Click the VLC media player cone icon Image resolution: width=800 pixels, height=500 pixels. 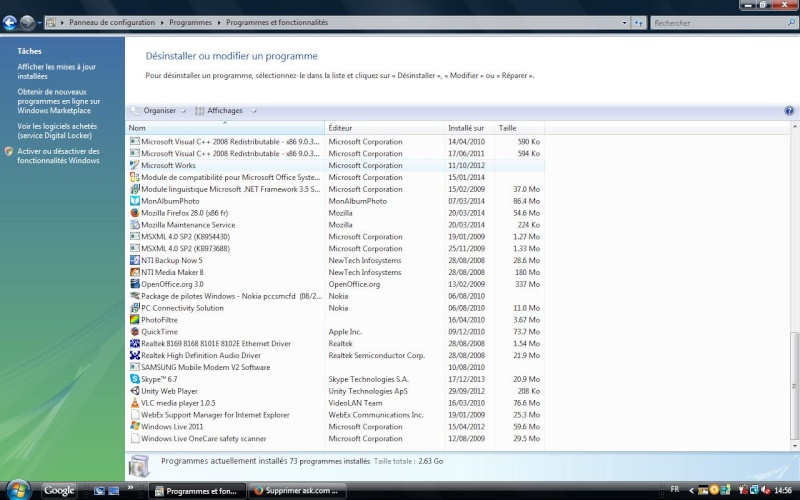pos(135,403)
